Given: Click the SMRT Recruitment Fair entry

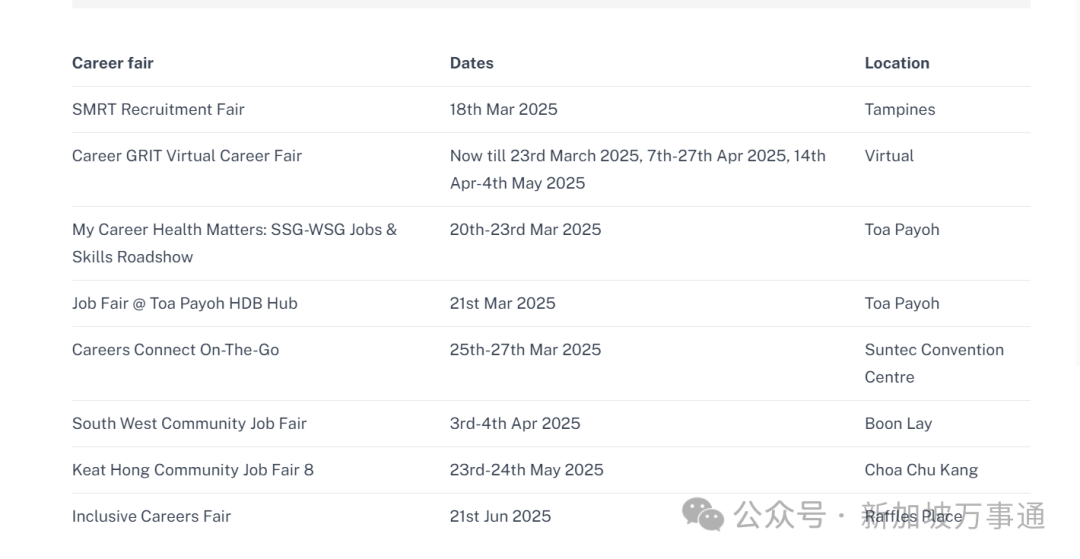Looking at the screenshot, I should pos(158,109).
